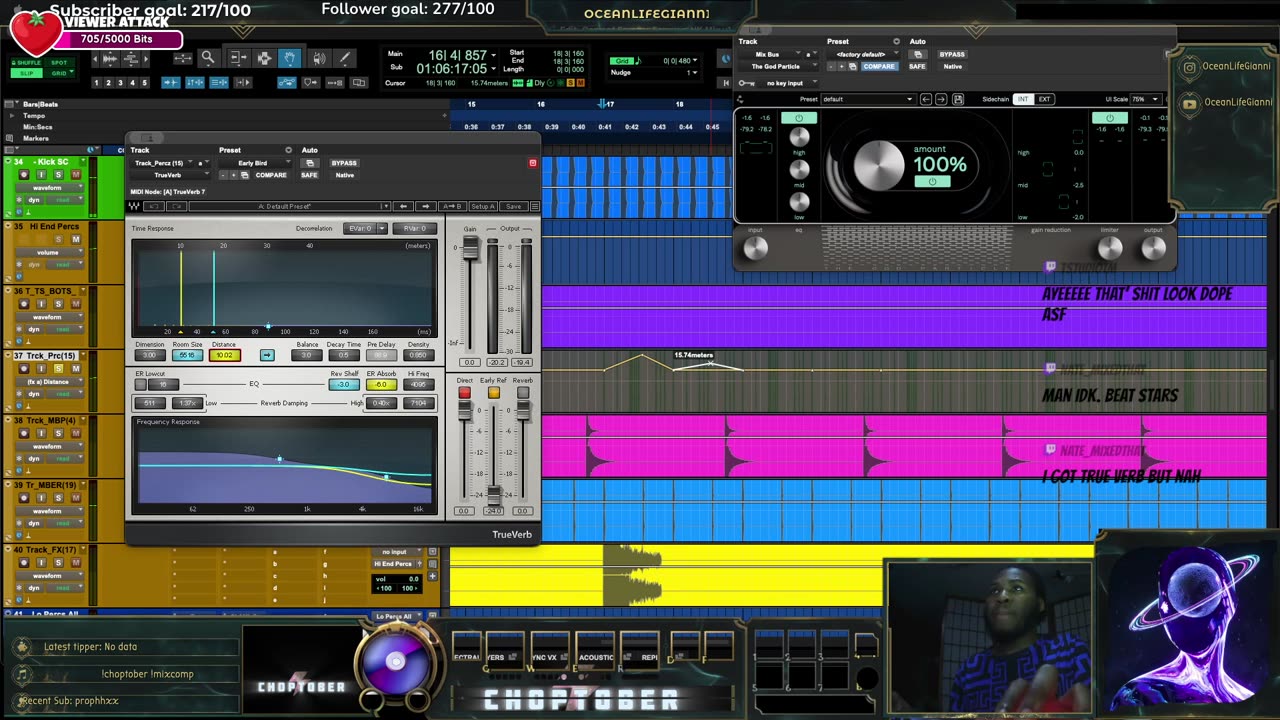Select the Scrubber speaker tool
The width and height of the screenshot is (1280, 720).
point(318,58)
